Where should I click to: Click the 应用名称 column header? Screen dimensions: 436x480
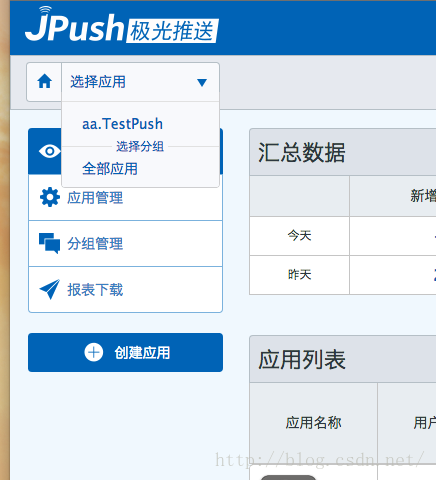click(313, 423)
